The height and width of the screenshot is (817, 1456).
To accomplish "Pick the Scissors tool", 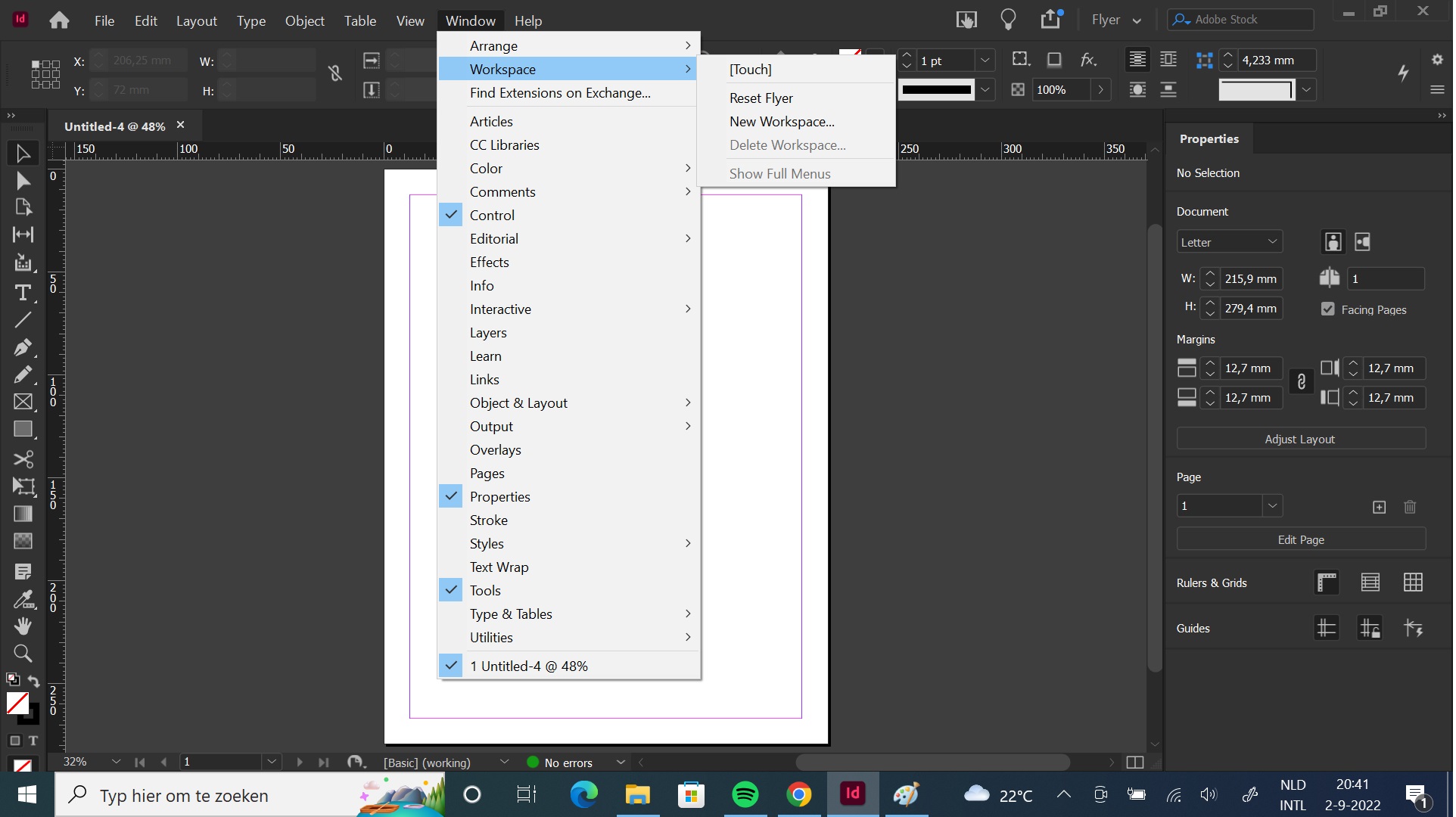I will [x=23, y=459].
